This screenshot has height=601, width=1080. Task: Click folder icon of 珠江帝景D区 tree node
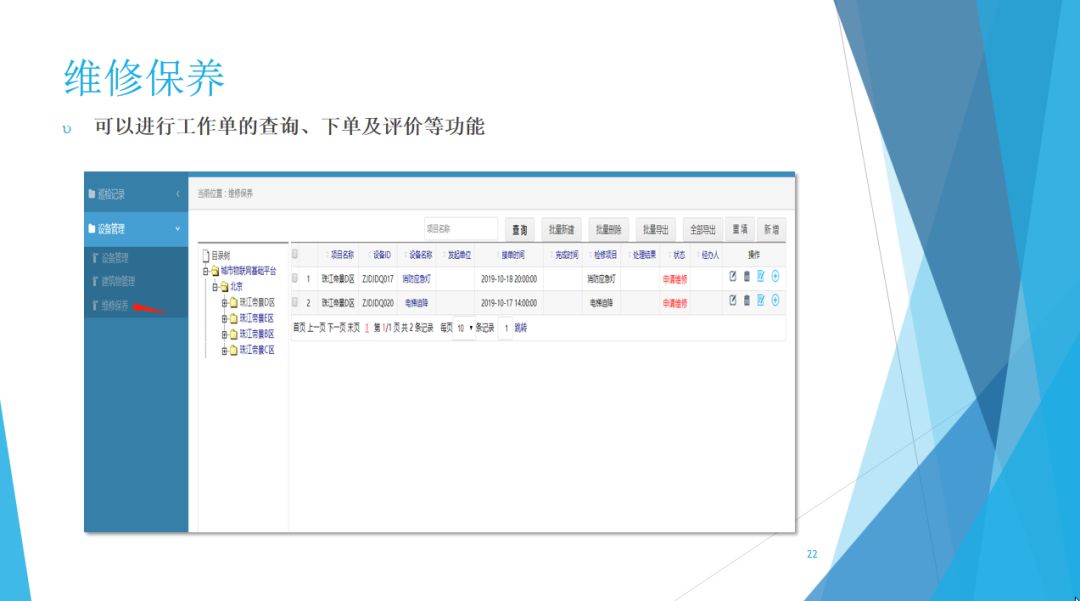click(x=233, y=302)
